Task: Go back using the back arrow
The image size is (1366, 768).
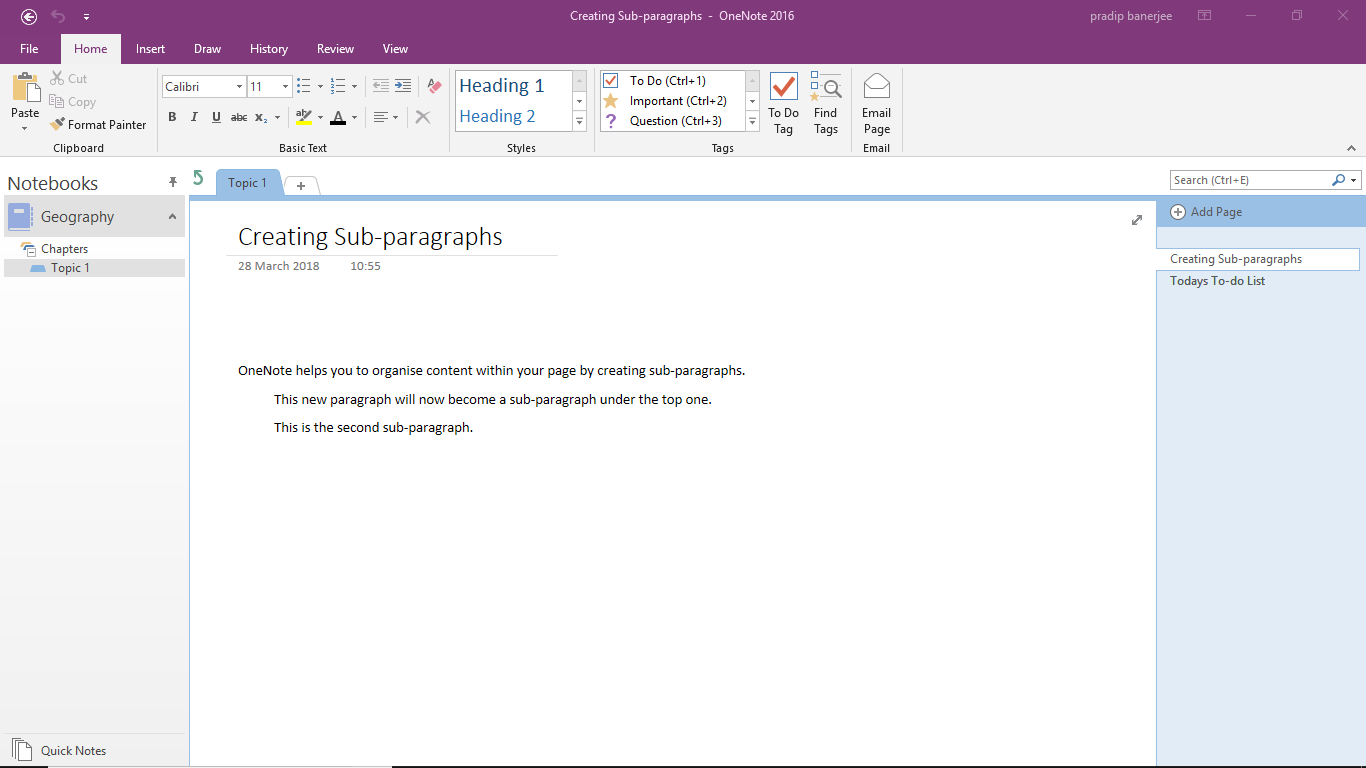Action: click(29, 16)
